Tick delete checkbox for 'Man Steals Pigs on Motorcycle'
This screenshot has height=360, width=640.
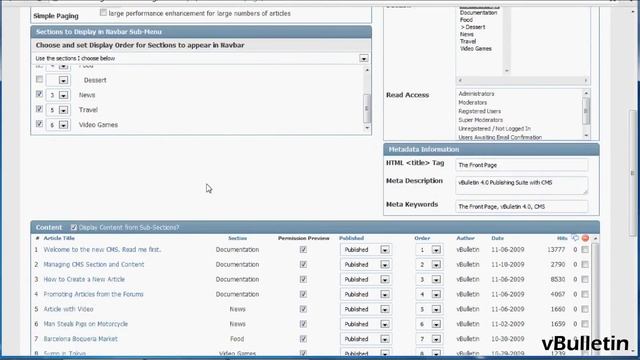click(585, 324)
